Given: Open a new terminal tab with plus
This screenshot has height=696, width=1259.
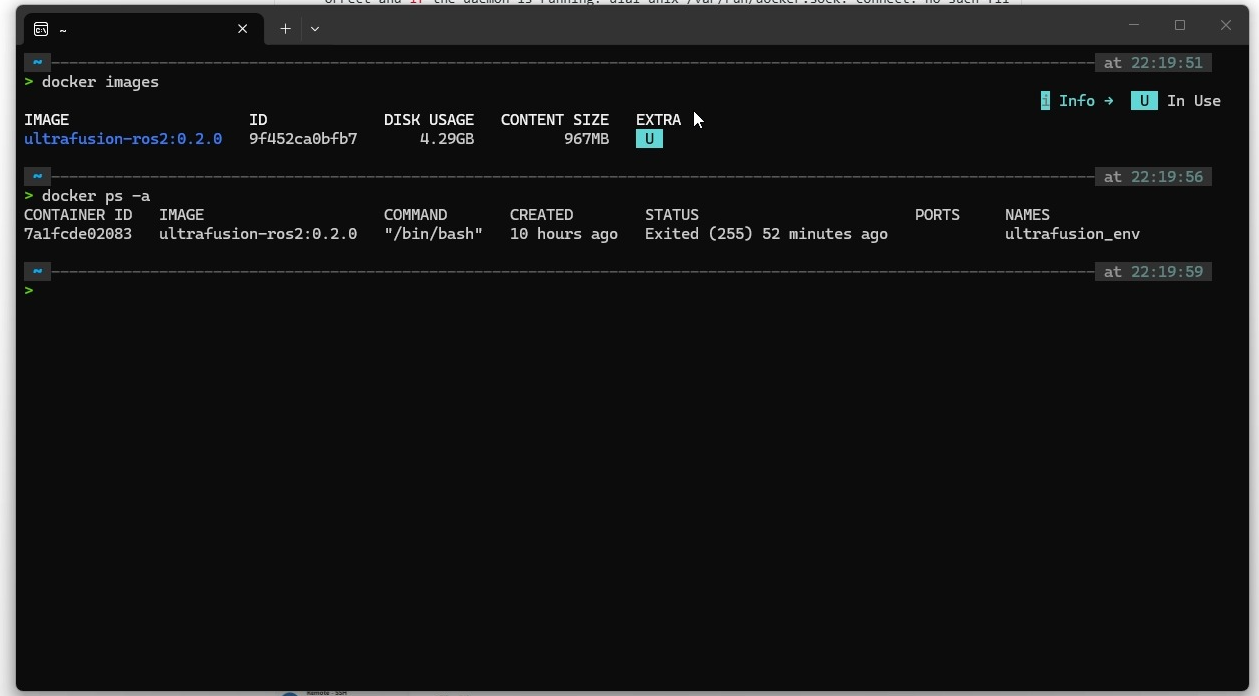Looking at the screenshot, I should [x=285, y=29].
